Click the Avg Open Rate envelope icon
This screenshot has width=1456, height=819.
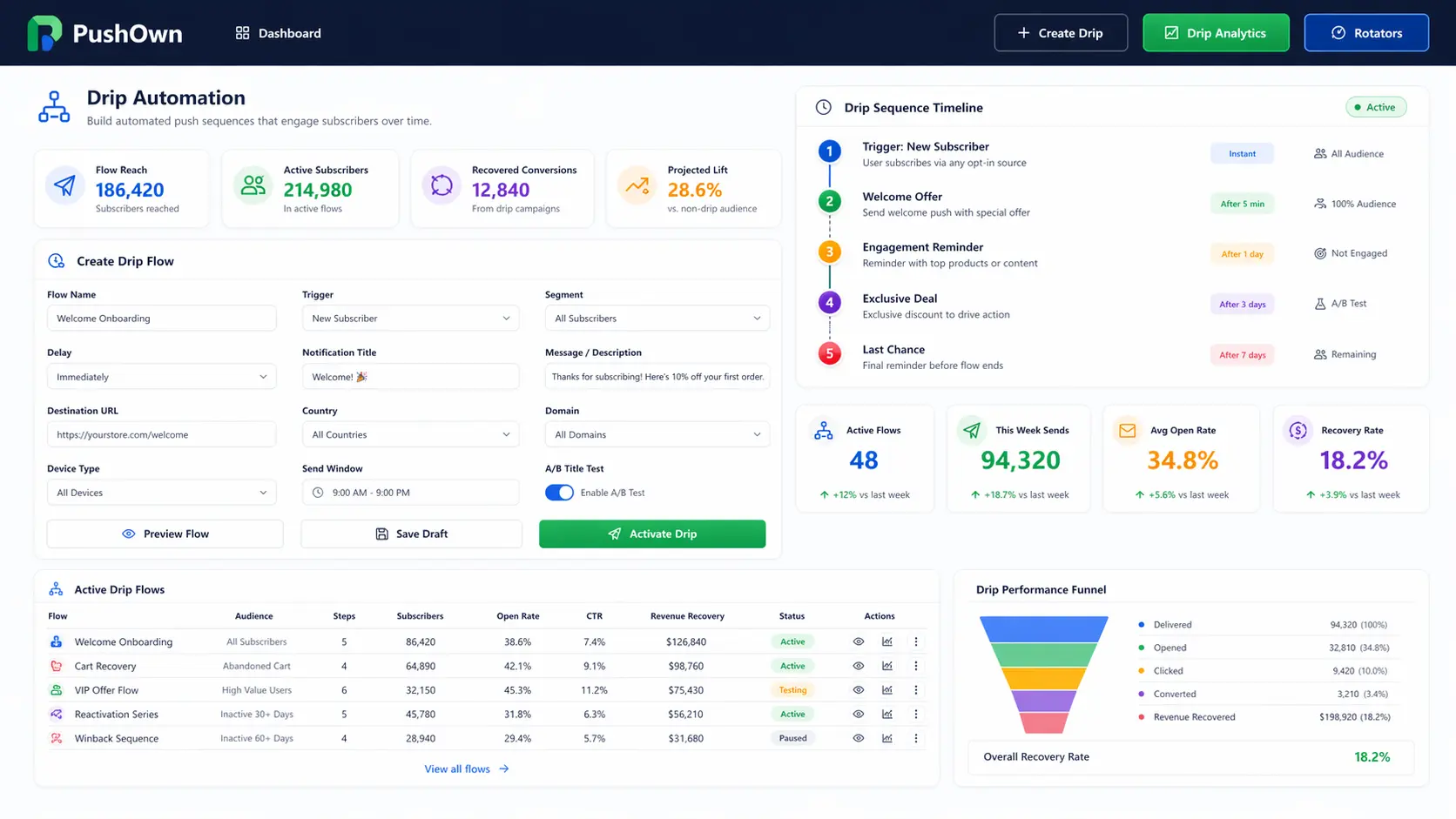(1127, 430)
